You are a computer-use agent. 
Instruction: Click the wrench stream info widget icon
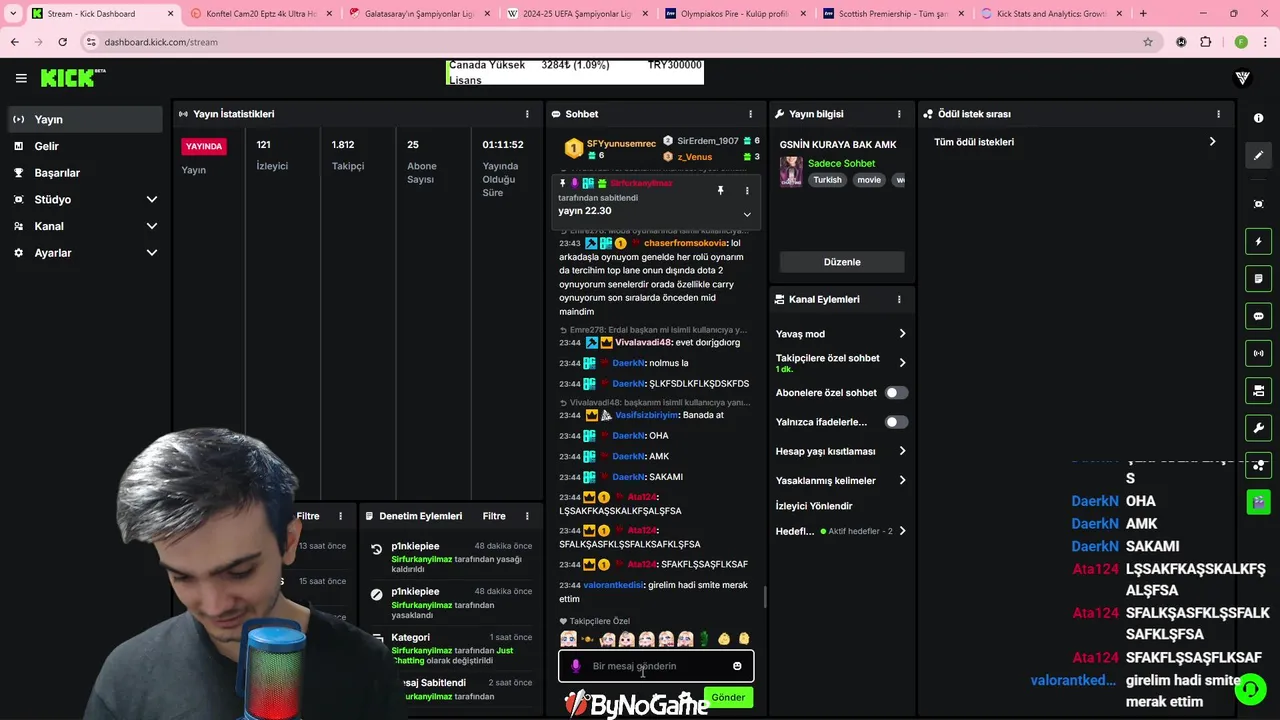1258,428
